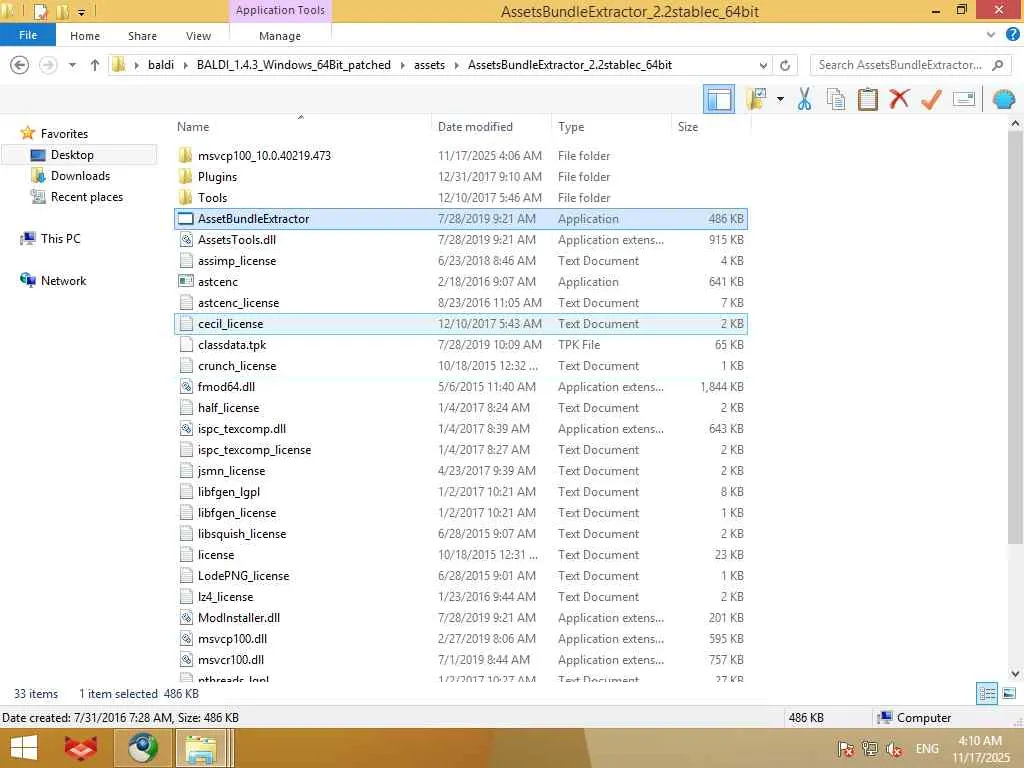The width and height of the screenshot is (1024, 768).
Task: Paste using the clipboard icon
Action: pos(867,99)
